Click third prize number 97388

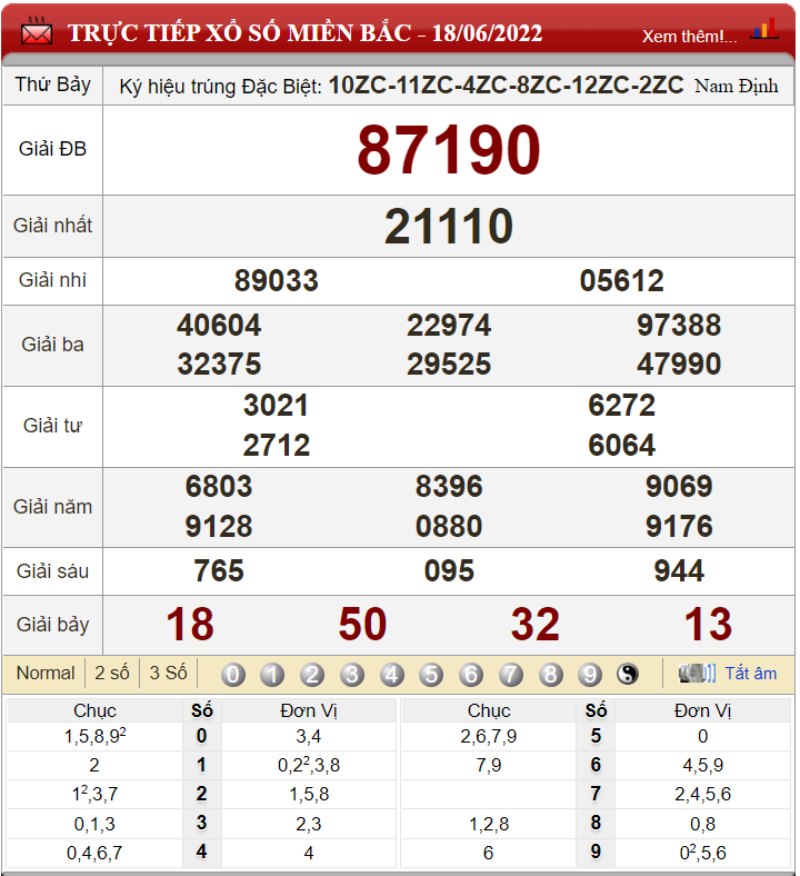[x=679, y=325]
